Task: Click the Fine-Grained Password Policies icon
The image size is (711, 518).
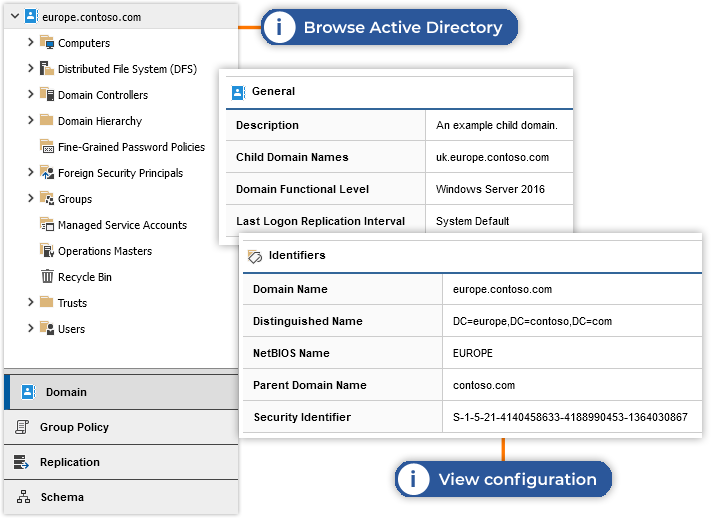Action: click(47, 147)
